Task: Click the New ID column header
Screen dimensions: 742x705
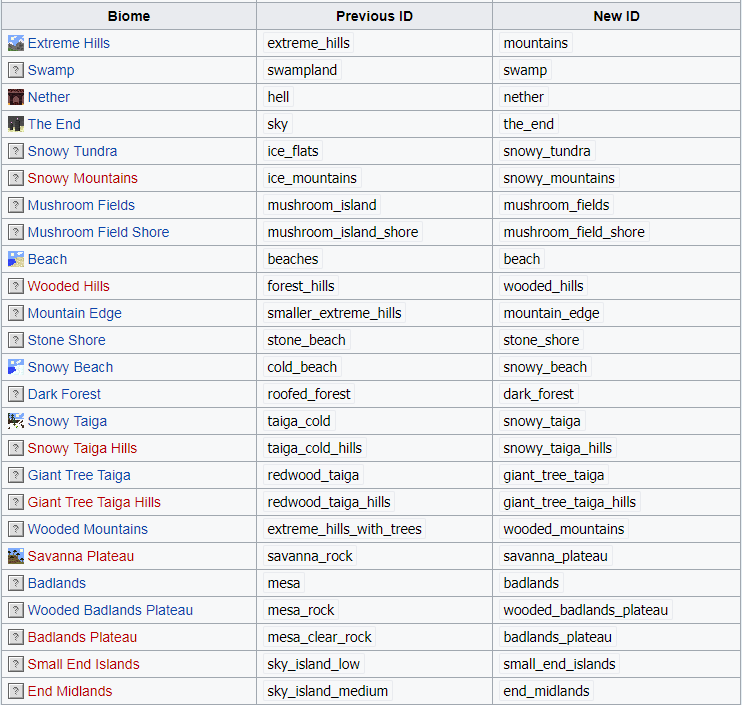Action: pyautogui.click(x=616, y=16)
